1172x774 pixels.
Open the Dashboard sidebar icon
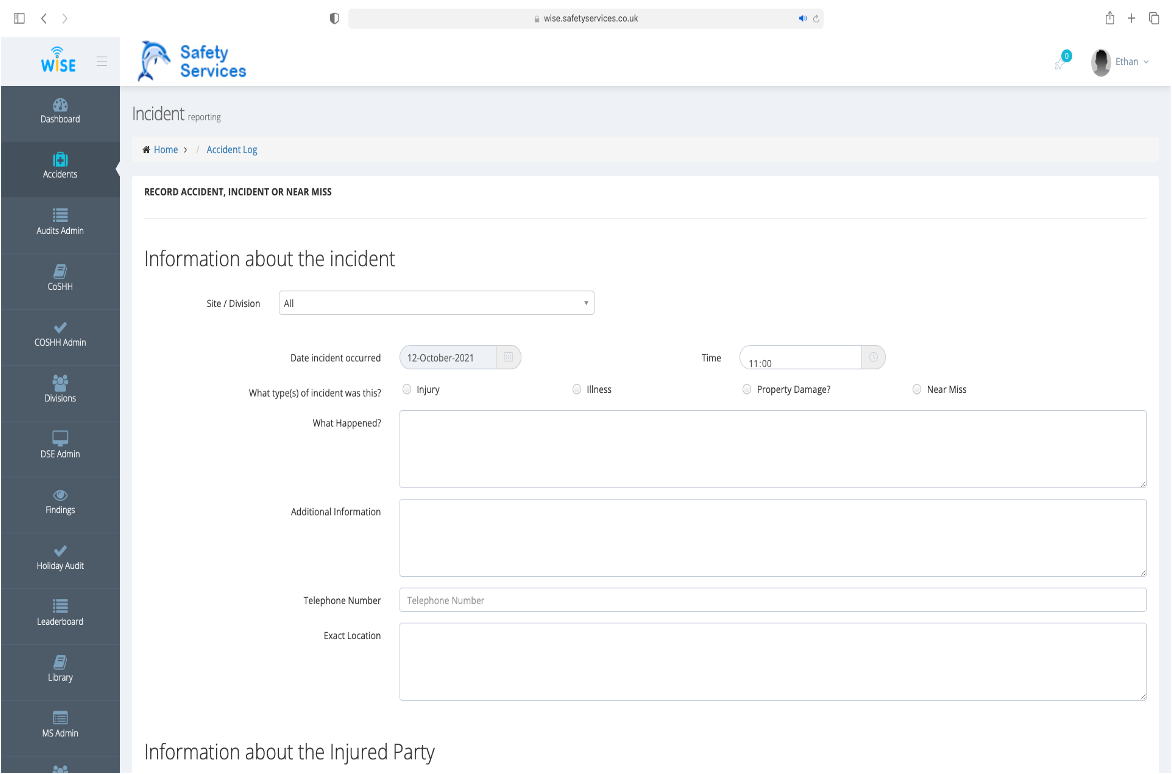click(x=60, y=105)
